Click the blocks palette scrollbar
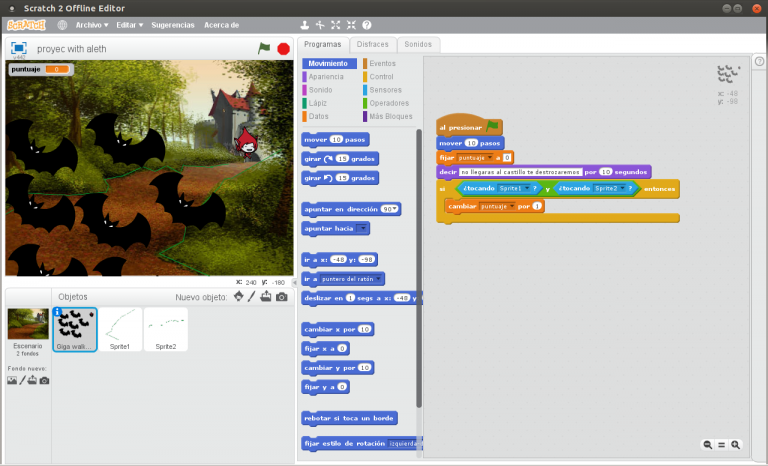Screen dimensions: 768x466 [x=419, y=268]
